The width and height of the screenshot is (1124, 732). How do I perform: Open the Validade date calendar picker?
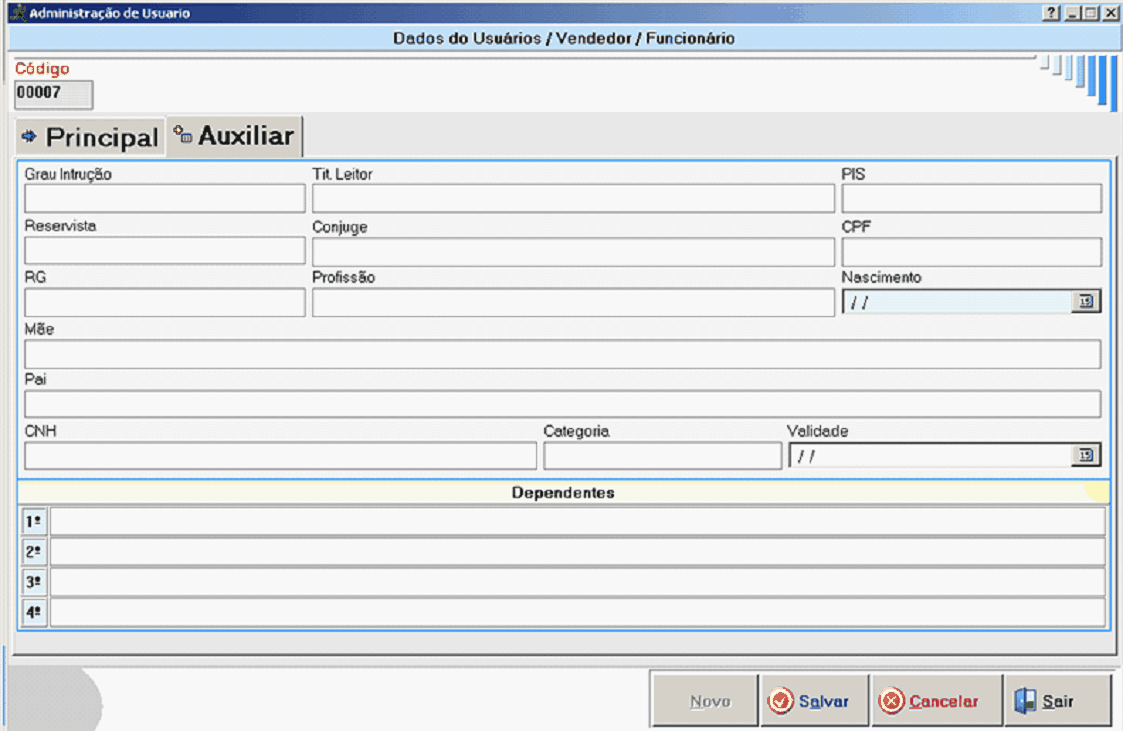[x=1086, y=456]
